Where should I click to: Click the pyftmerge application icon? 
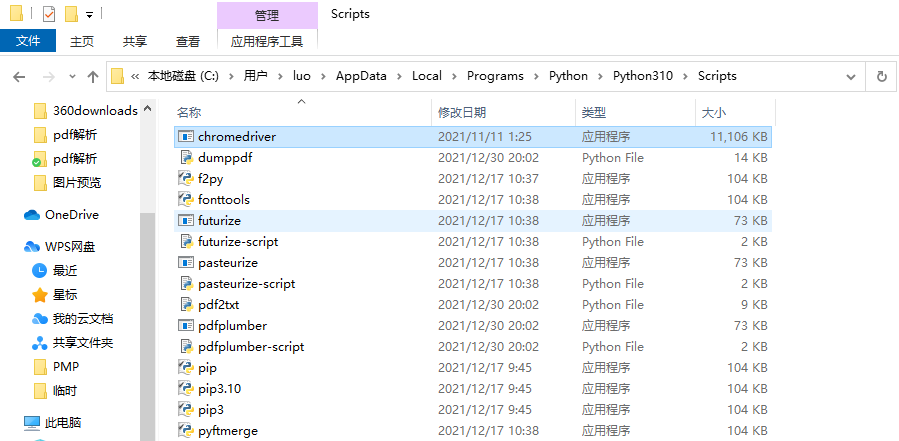[185, 431]
